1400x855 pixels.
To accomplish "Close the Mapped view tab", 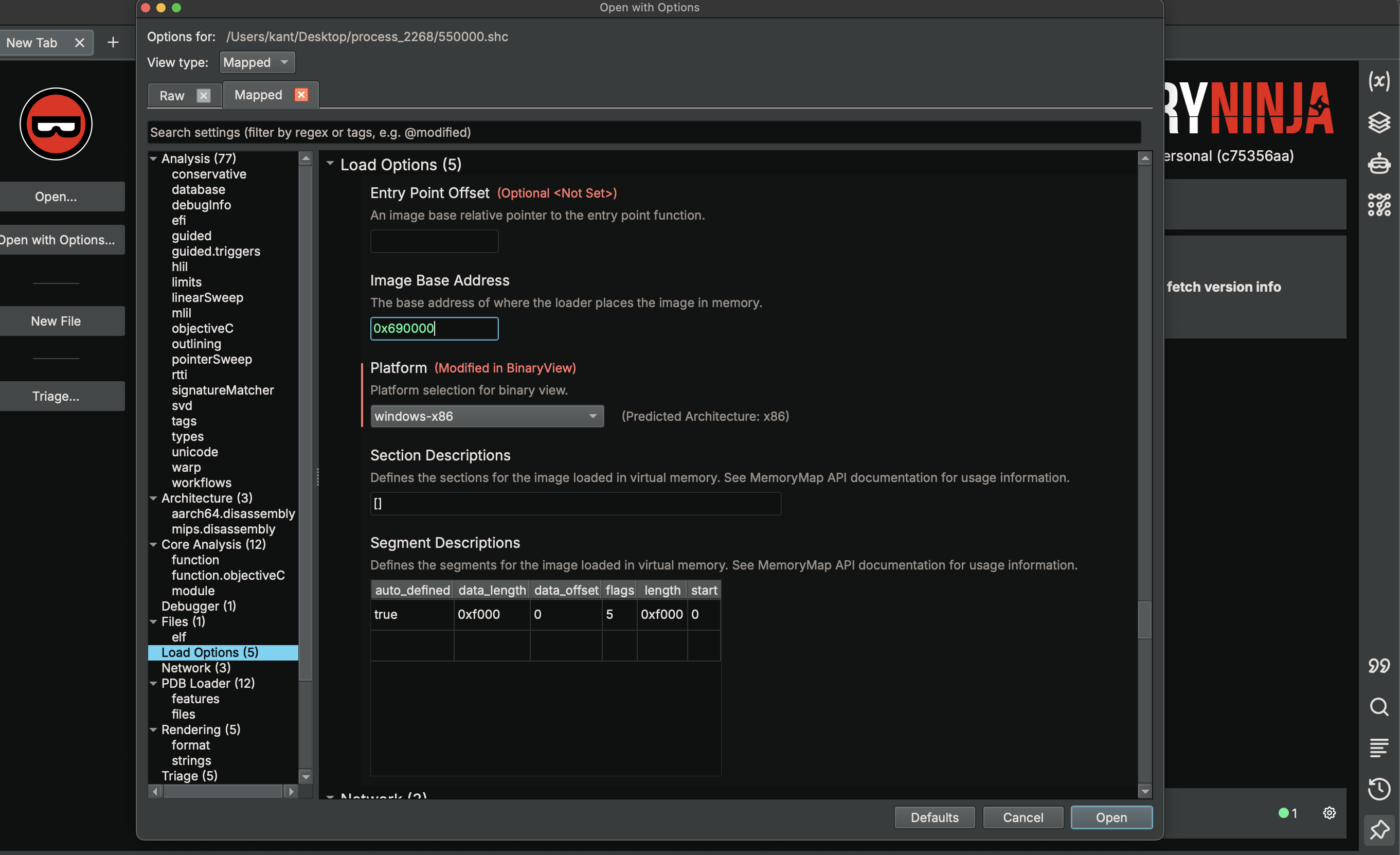I will pos(301,95).
